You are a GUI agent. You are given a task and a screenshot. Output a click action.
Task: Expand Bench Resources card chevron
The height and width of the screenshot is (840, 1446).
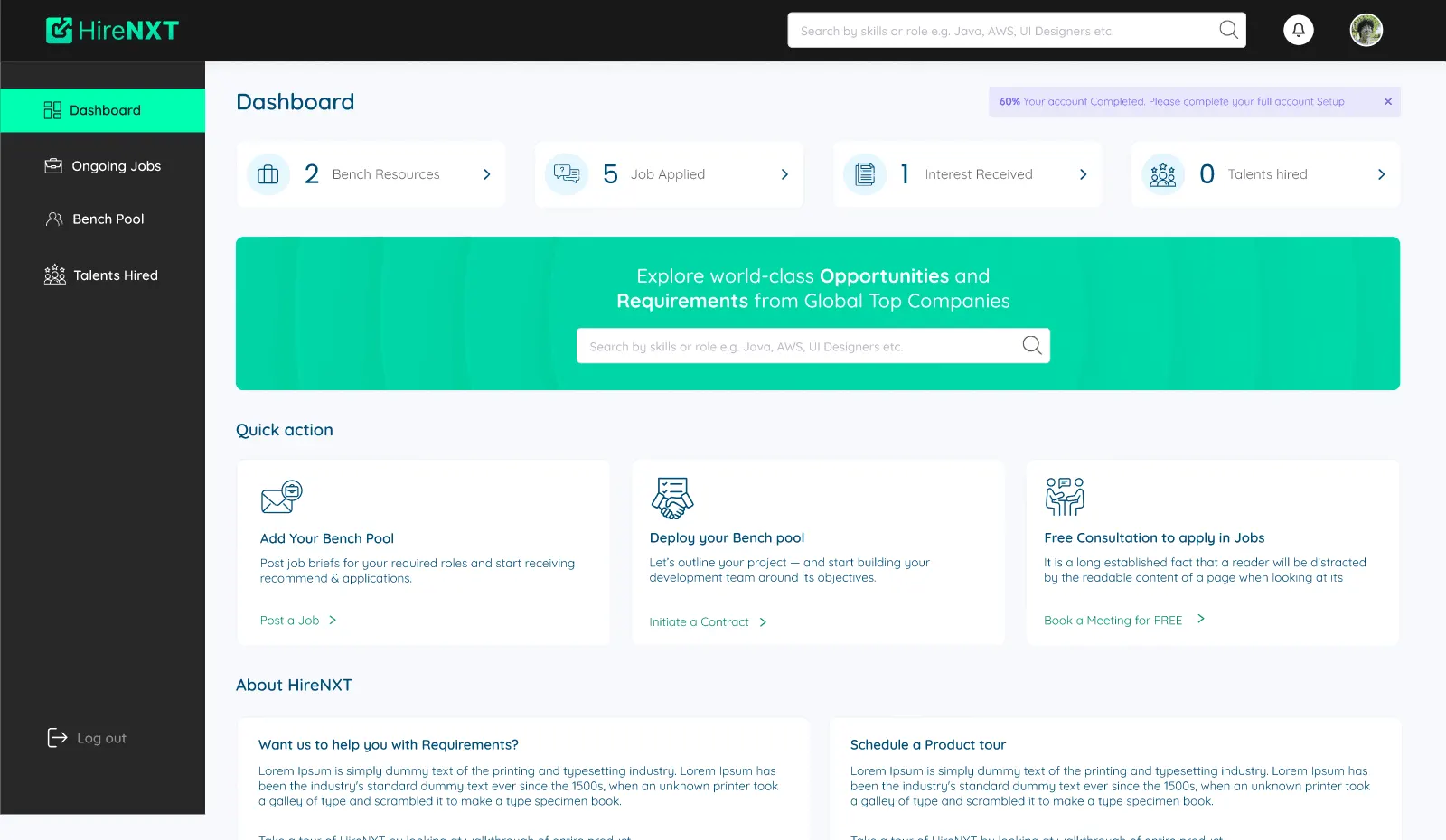click(x=486, y=174)
